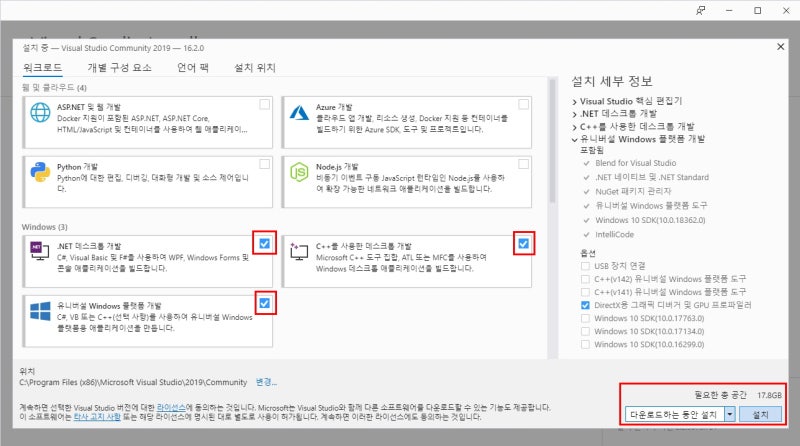Click the C++ desktop development icon

coord(299,251)
